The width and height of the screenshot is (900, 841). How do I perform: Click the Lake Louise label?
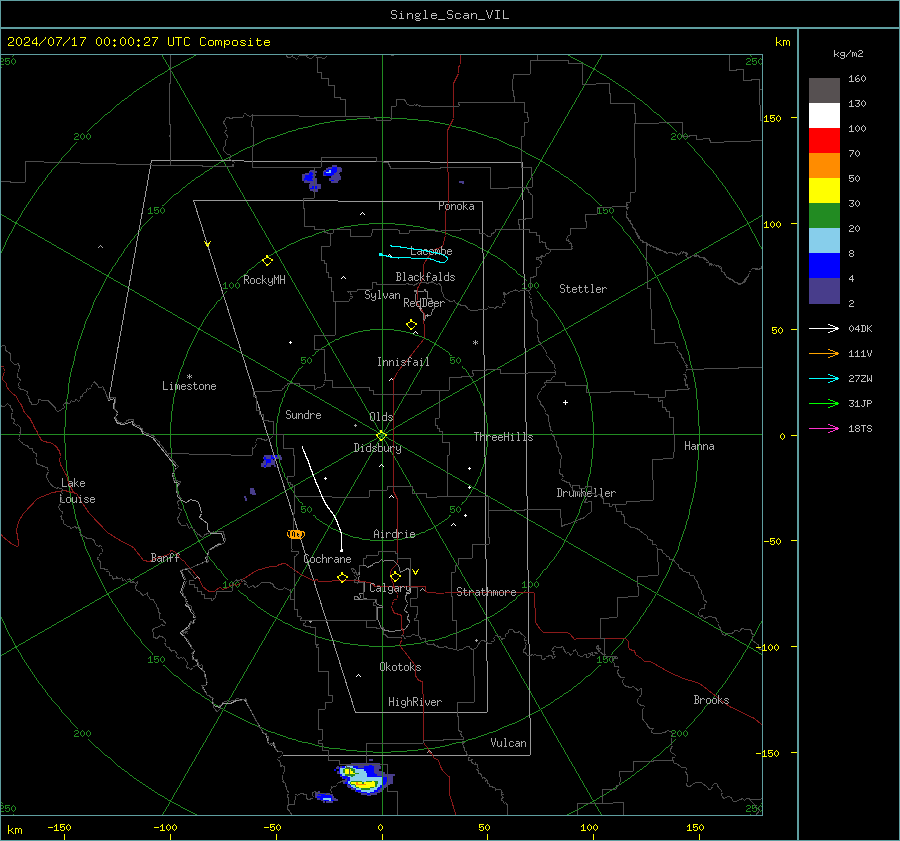point(77,491)
